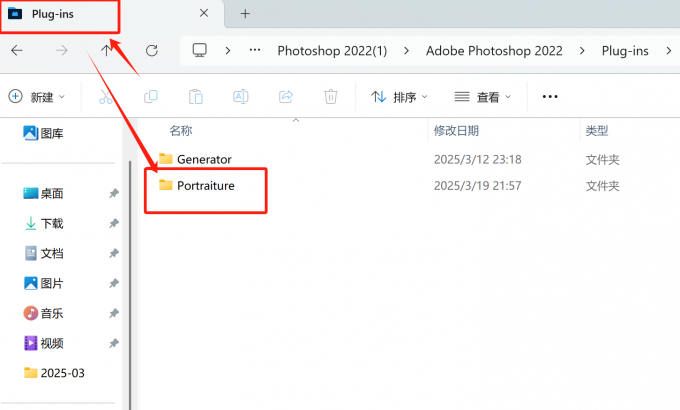Click the 文件夹 type of Portraiture row
This screenshot has width=680, height=410.
coord(602,186)
